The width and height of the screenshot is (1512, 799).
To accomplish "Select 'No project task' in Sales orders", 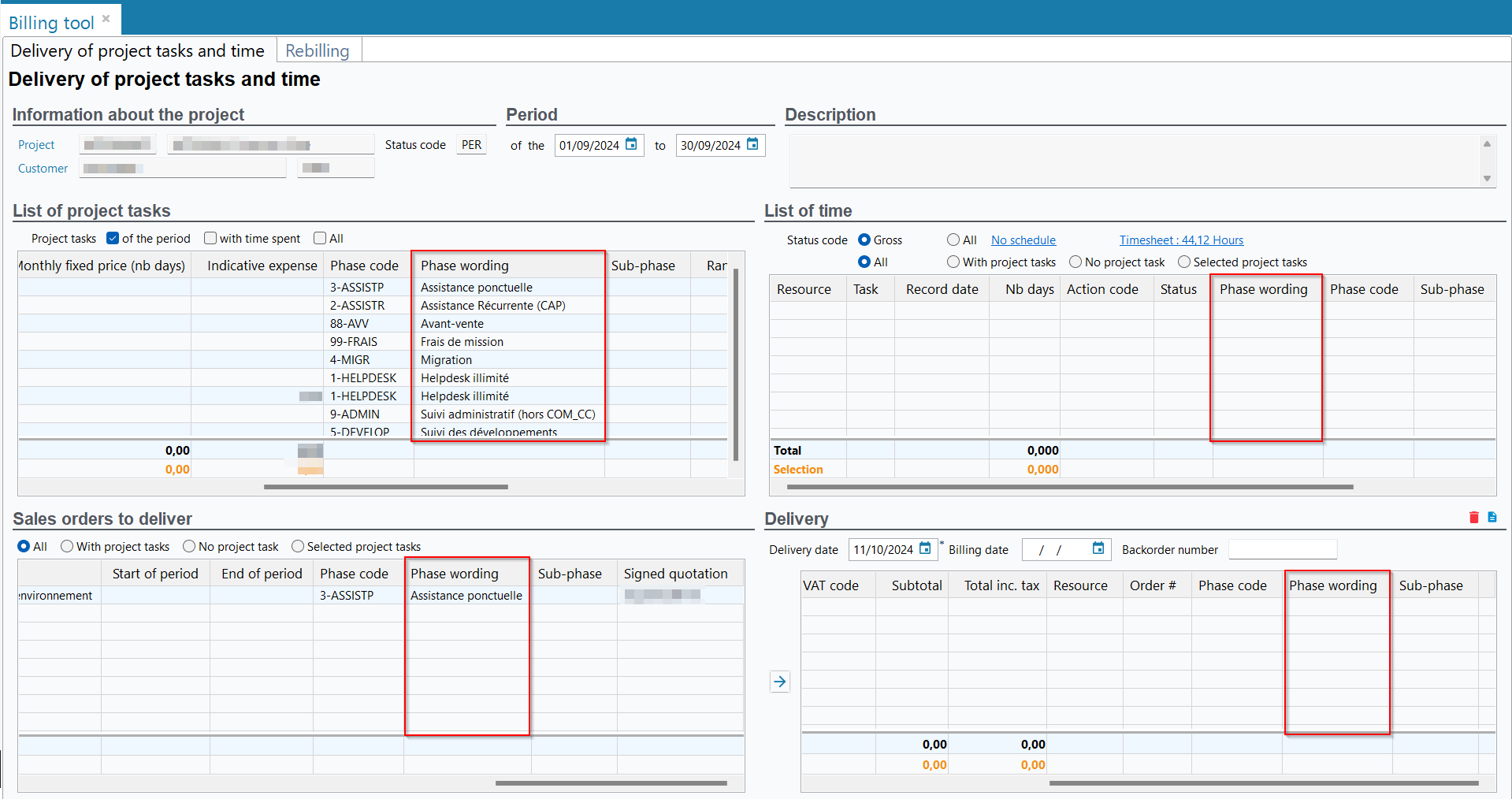I will pyautogui.click(x=189, y=546).
